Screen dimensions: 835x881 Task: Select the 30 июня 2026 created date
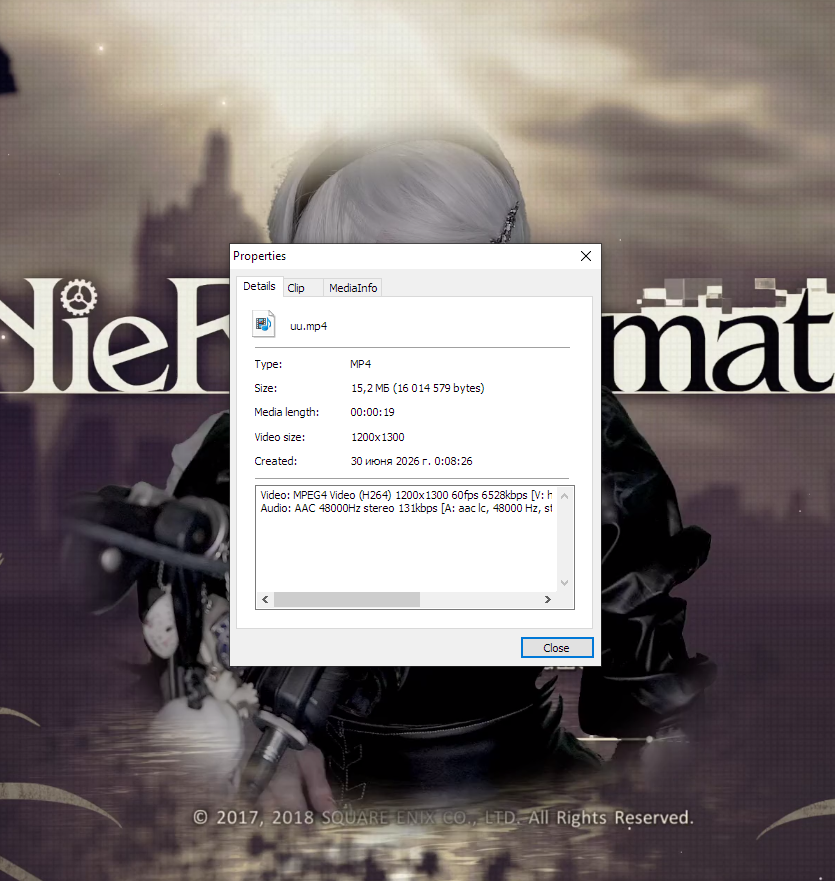411,461
